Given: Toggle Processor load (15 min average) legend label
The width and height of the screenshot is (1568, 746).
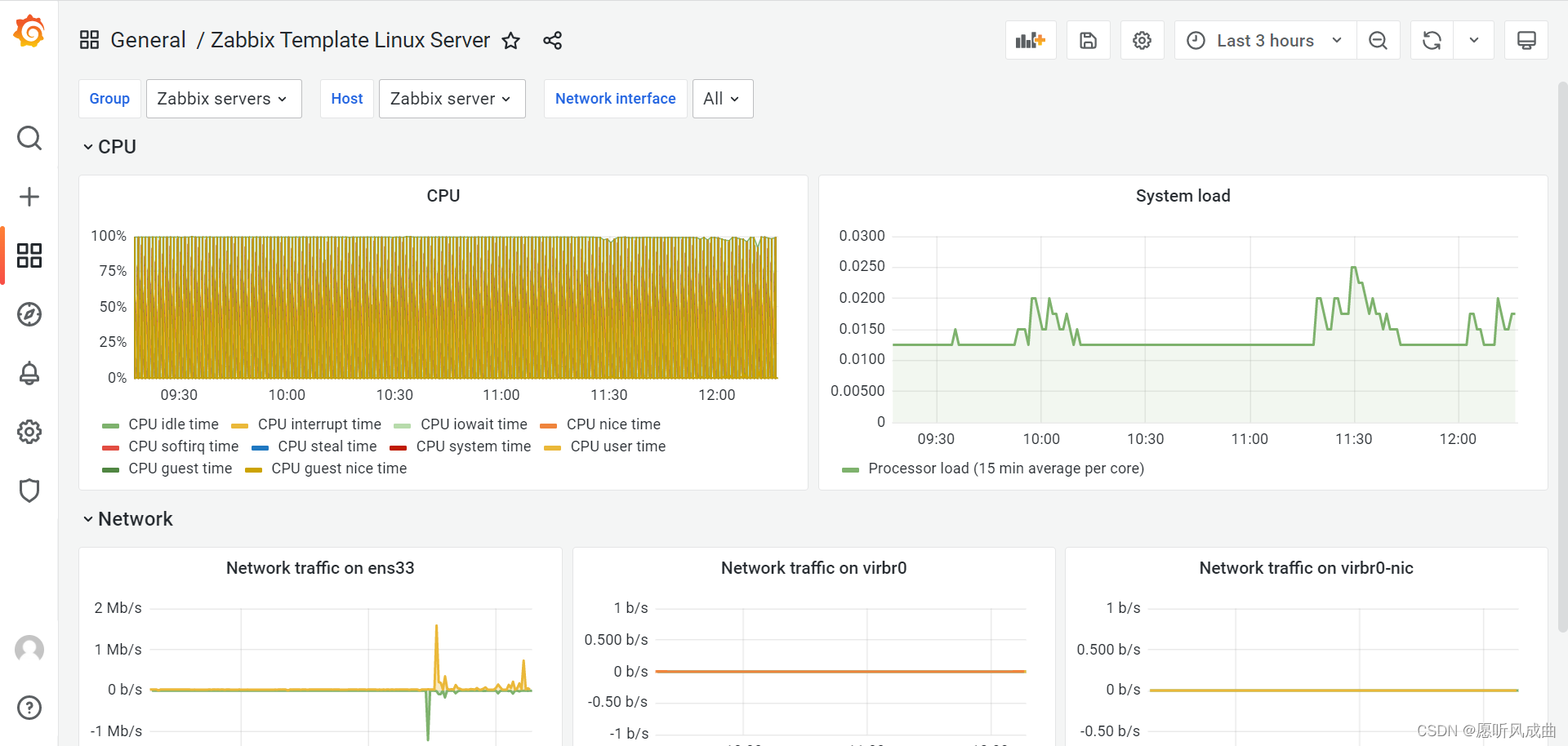Looking at the screenshot, I should click(1006, 468).
